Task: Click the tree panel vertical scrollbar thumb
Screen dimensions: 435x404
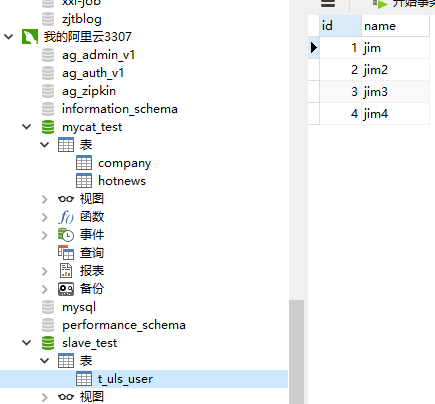Action: 296,352
